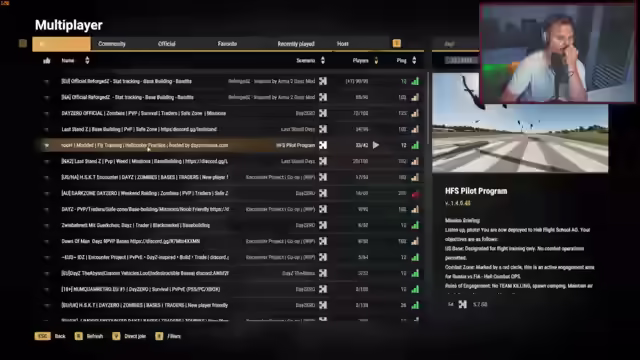This screenshot has width=640, height=360.
Task: Toggle favorite on EU/UK H.S.K.T server
Action: tap(47, 305)
